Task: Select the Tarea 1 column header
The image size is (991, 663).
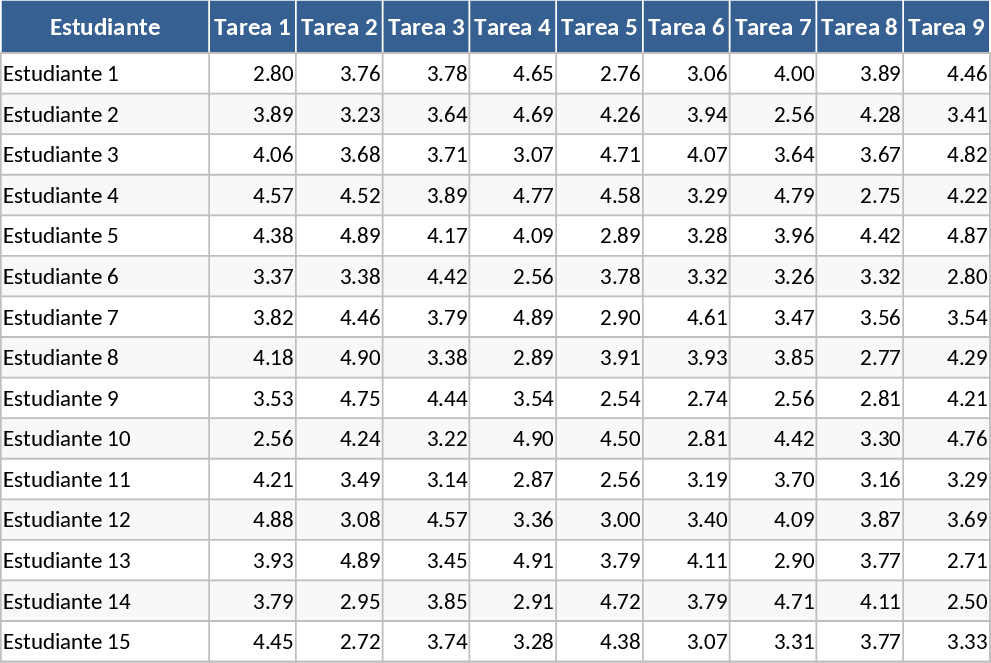Action: (253, 27)
